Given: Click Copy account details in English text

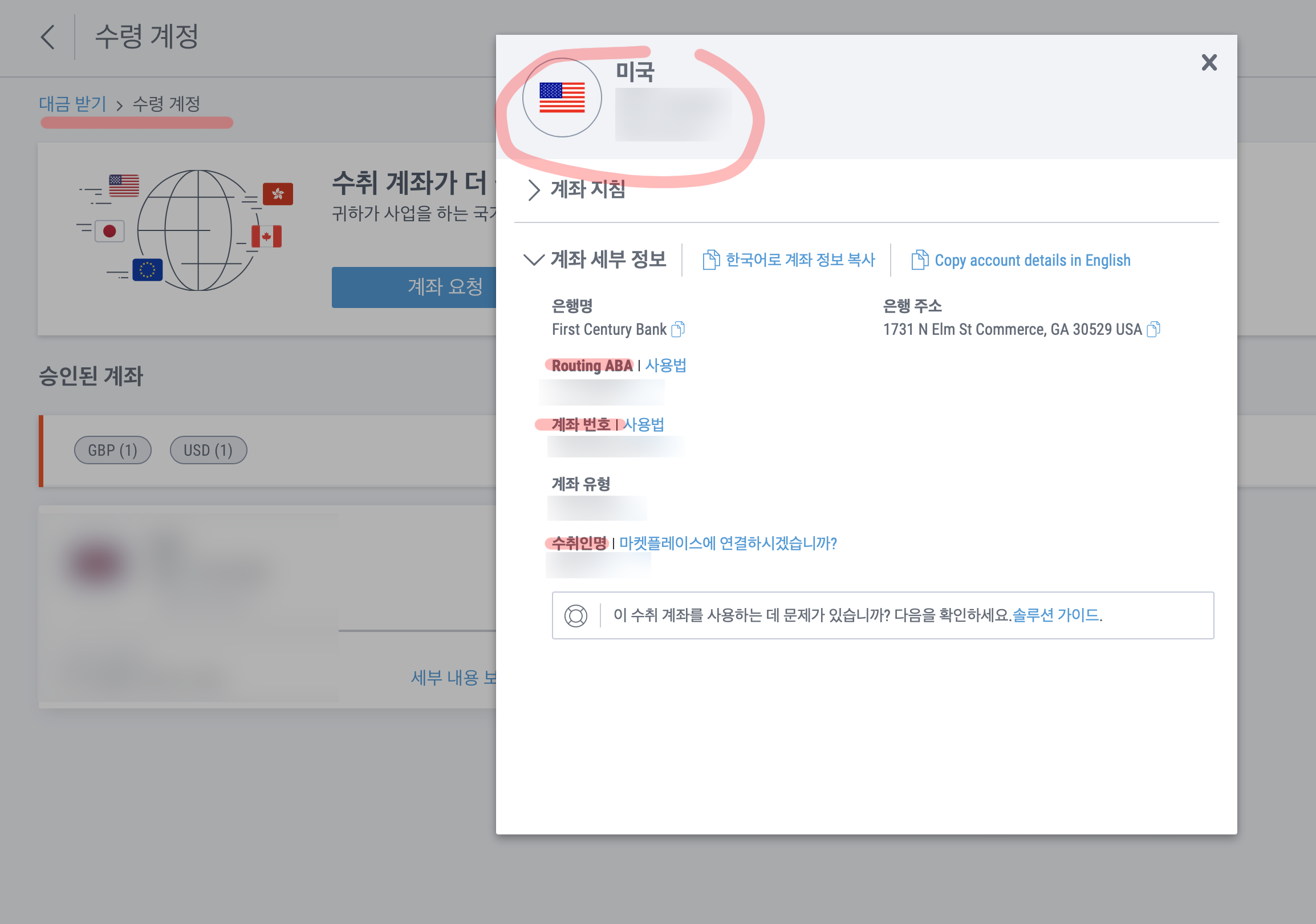Looking at the screenshot, I should (1032, 260).
